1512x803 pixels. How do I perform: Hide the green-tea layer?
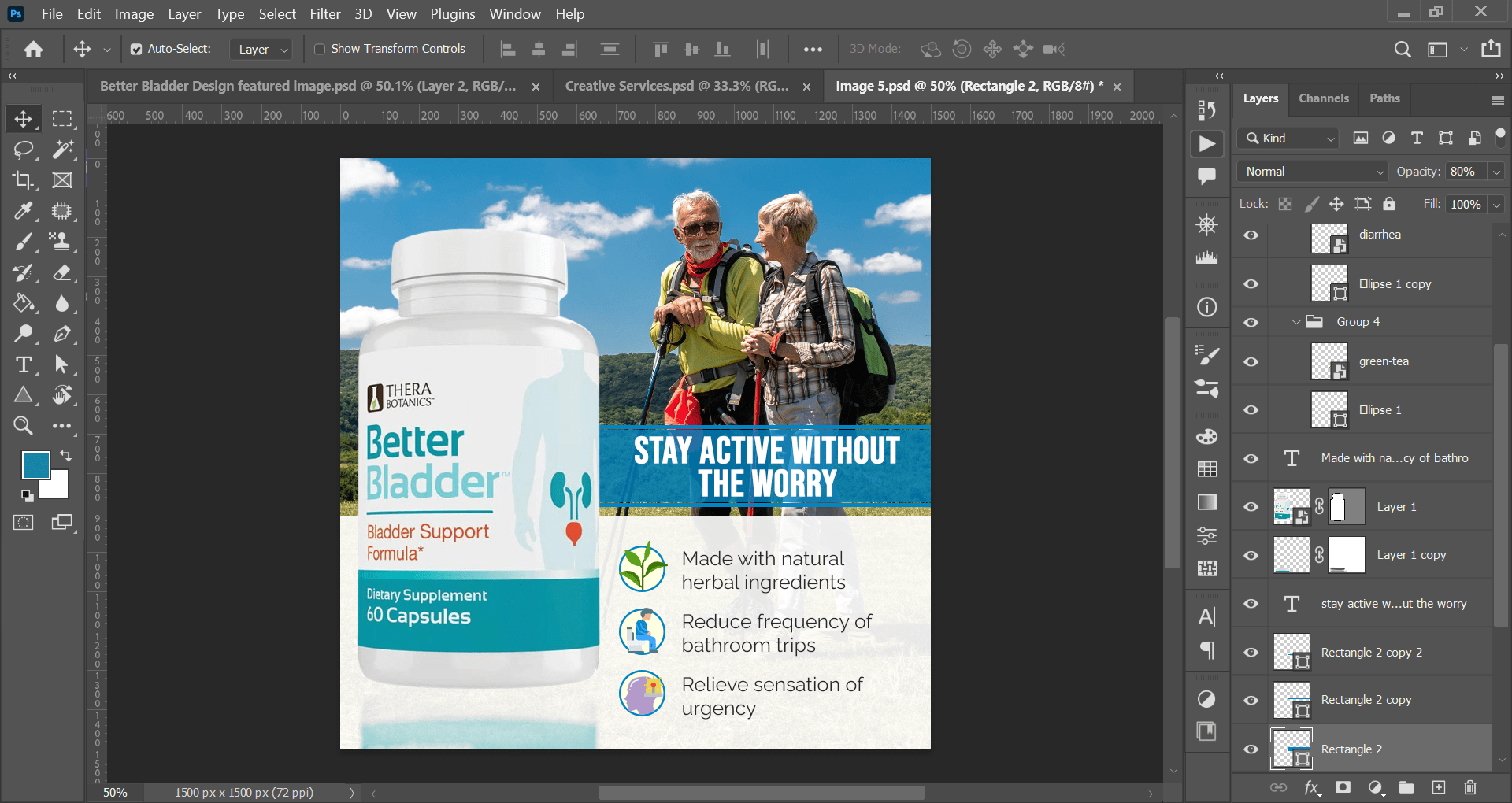[x=1251, y=362]
